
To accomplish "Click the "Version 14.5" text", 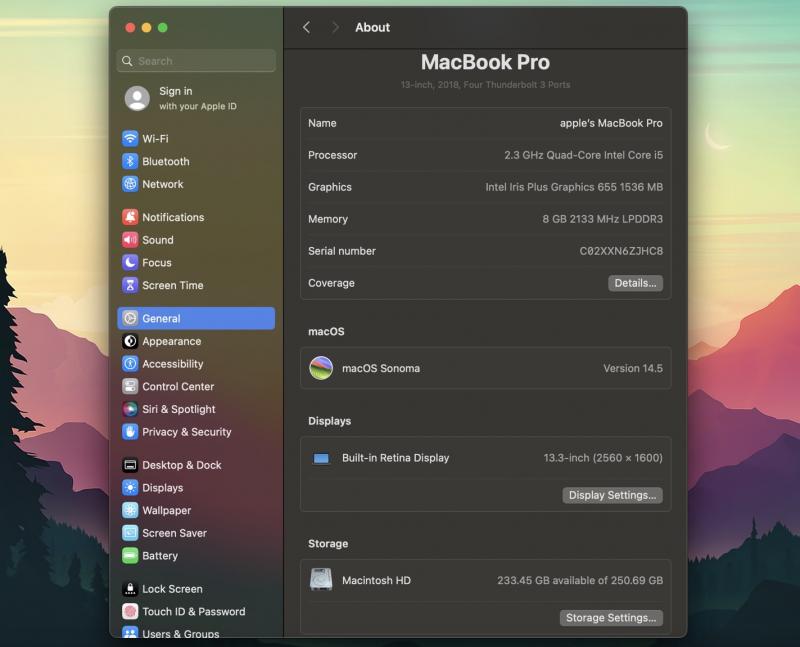I will (633, 368).
